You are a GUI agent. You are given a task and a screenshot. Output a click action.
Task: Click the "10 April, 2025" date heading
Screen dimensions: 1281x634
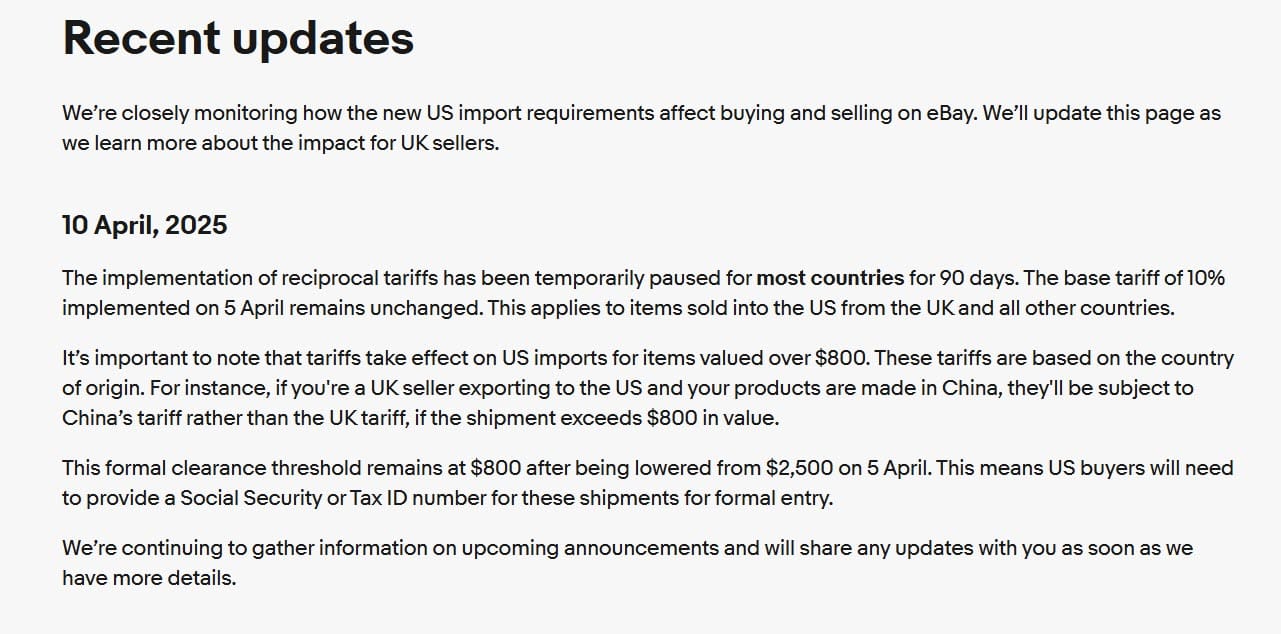tap(144, 225)
